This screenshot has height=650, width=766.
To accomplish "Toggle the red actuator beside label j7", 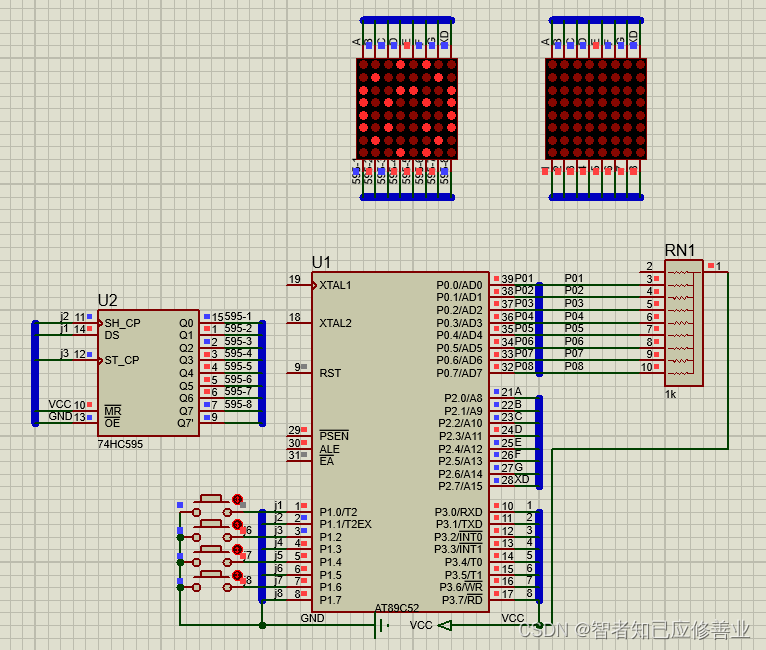I will pos(237,549).
